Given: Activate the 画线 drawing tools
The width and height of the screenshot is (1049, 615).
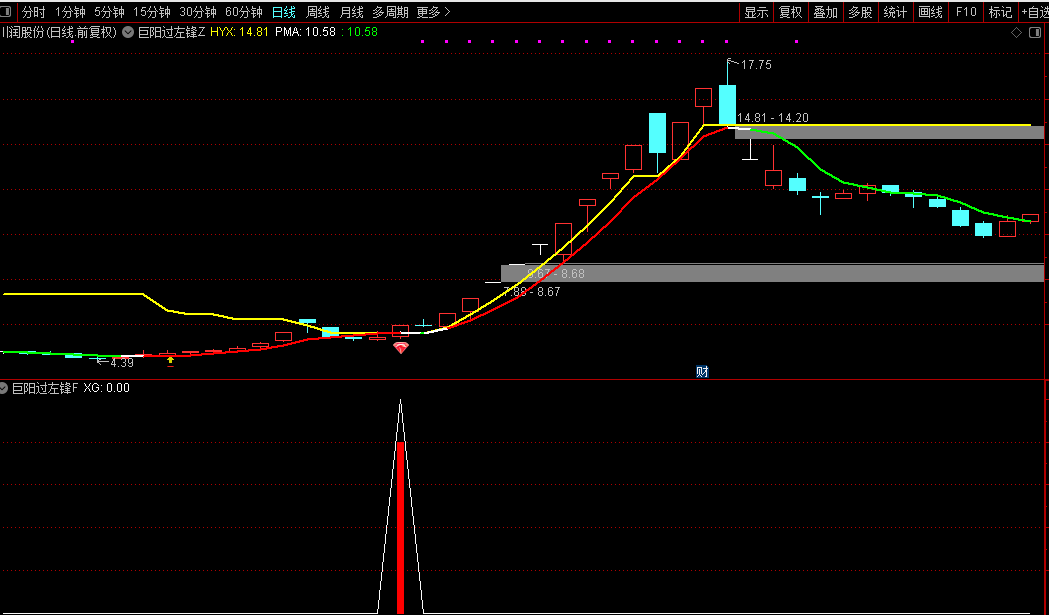Looking at the screenshot, I should [x=930, y=12].
